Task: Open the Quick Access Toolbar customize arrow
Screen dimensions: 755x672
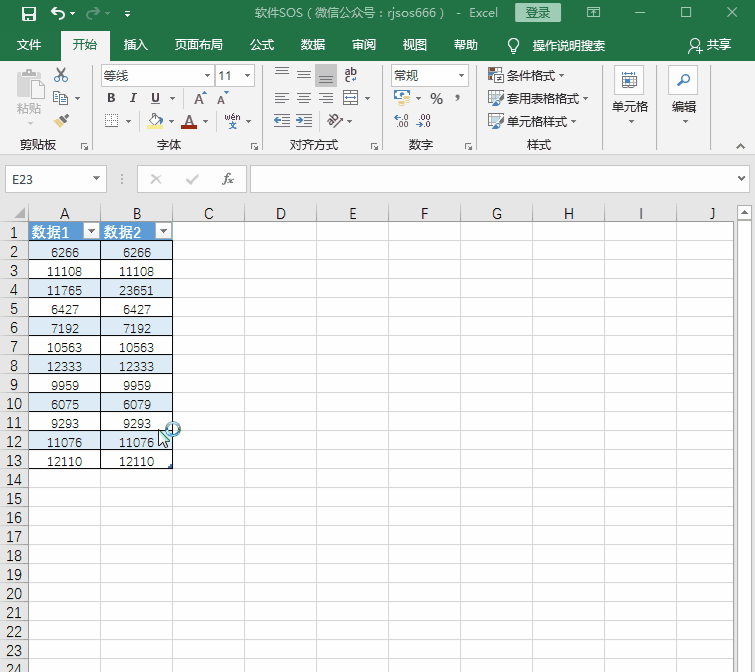Action: (127, 14)
